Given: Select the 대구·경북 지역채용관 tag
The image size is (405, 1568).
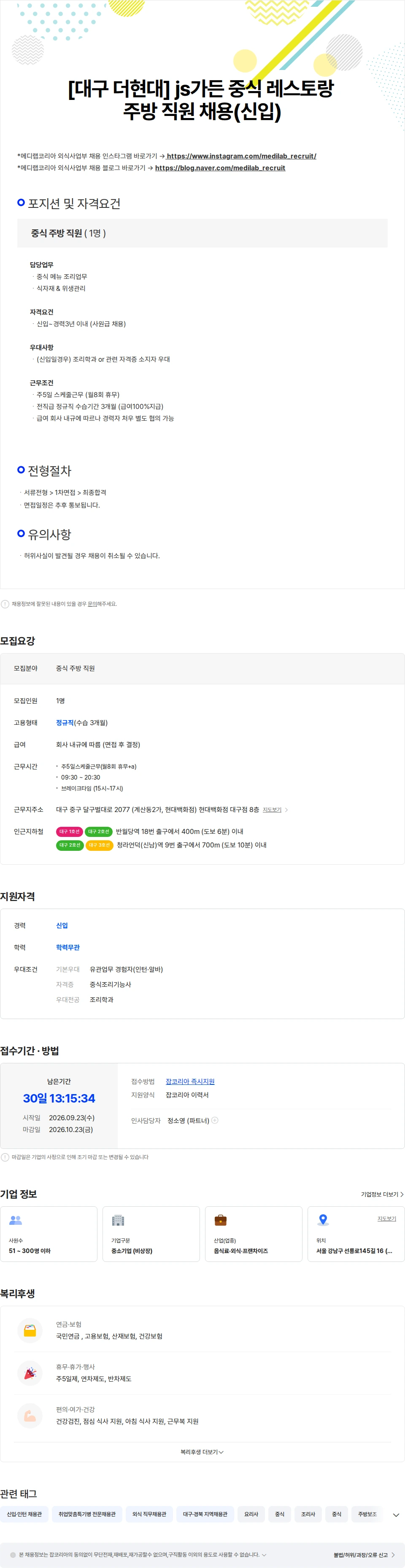Looking at the screenshot, I should (205, 1514).
